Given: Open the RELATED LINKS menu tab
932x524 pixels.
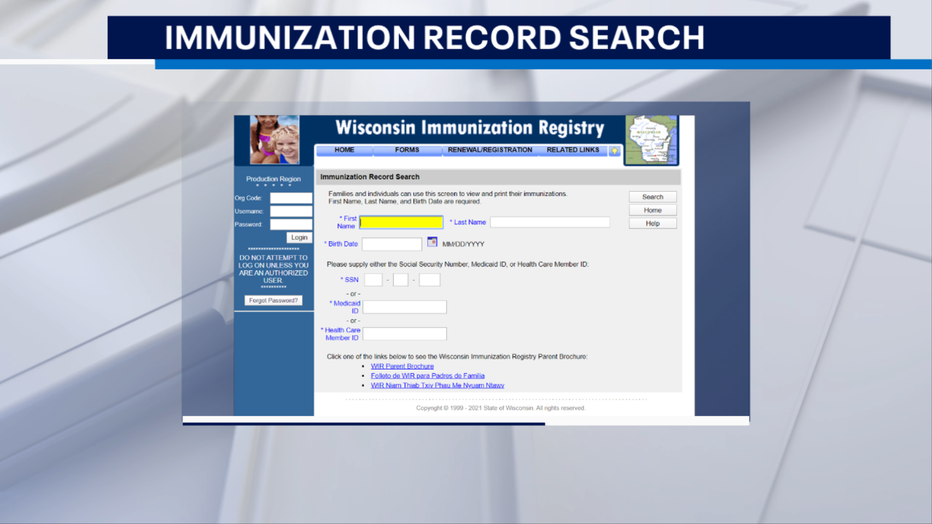Looking at the screenshot, I should click(x=573, y=150).
